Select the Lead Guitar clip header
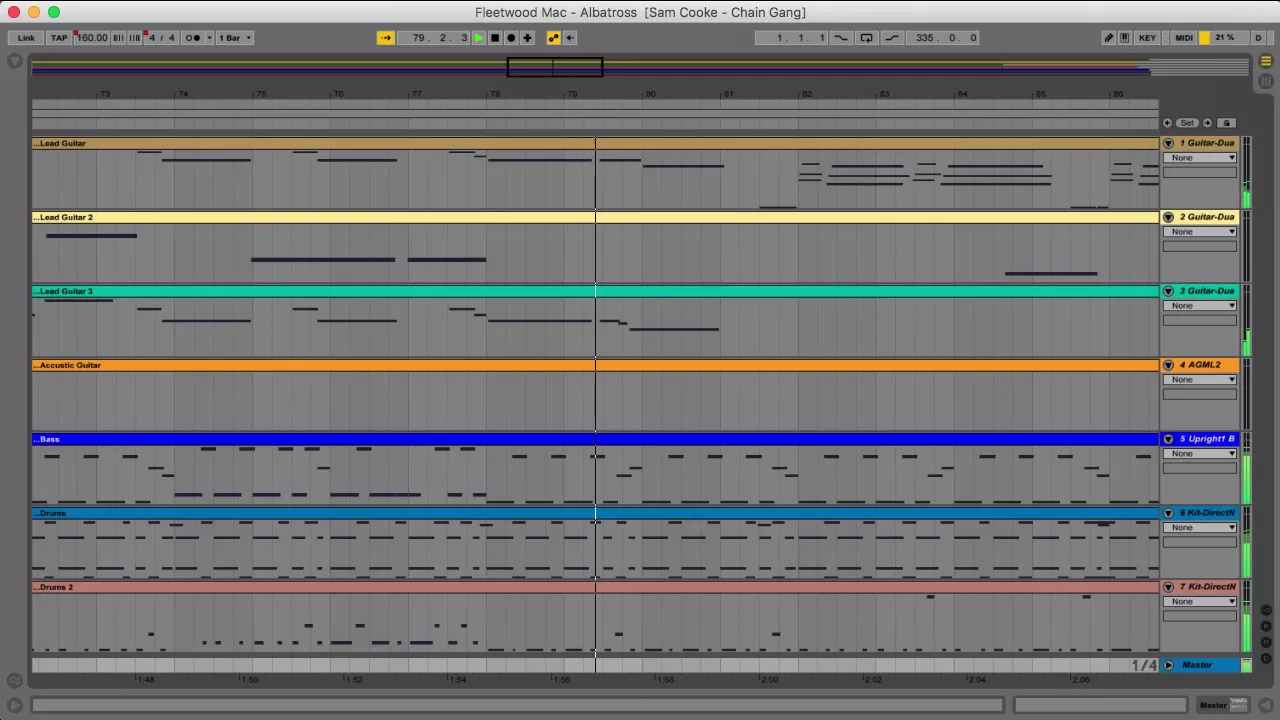 coord(595,143)
